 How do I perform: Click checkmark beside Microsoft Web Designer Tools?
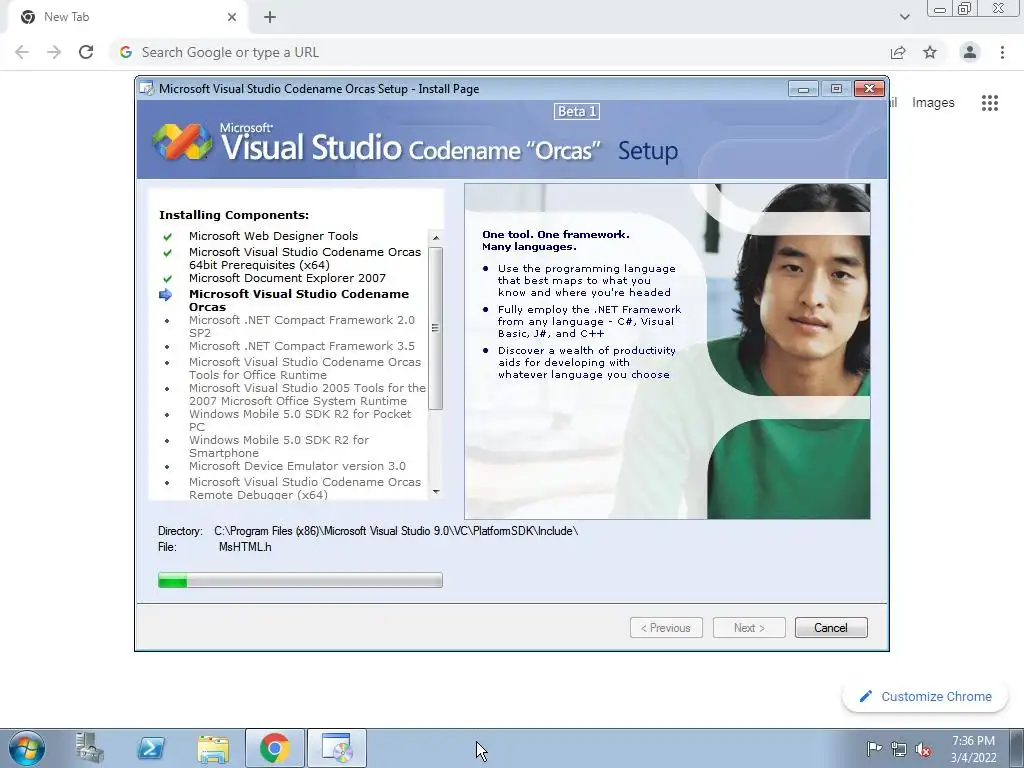(x=167, y=237)
